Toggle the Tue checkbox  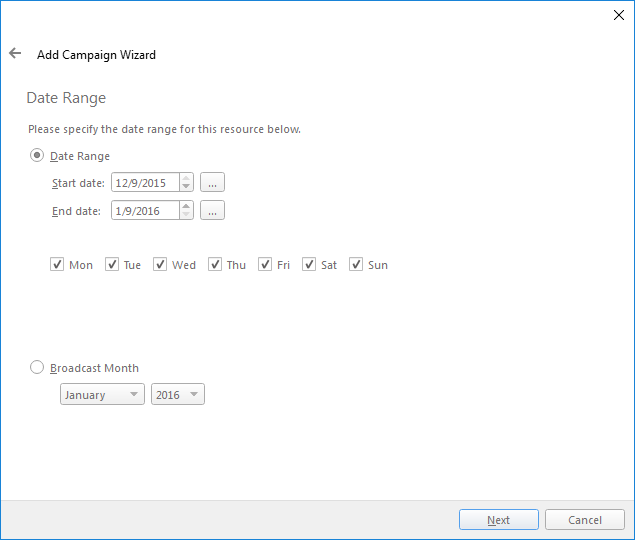112,265
